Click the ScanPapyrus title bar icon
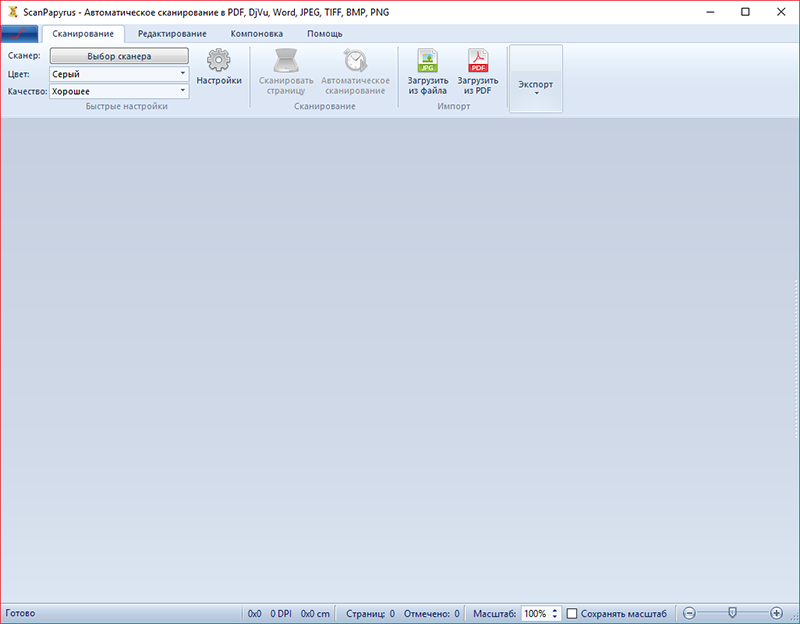This screenshot has height=624, width=800. (x=13, y=12)
